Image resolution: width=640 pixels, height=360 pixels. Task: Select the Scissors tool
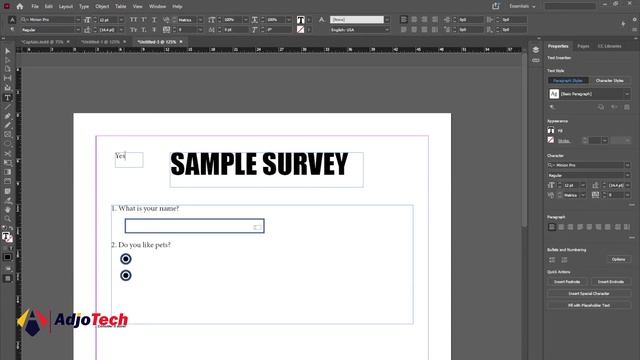7,153
